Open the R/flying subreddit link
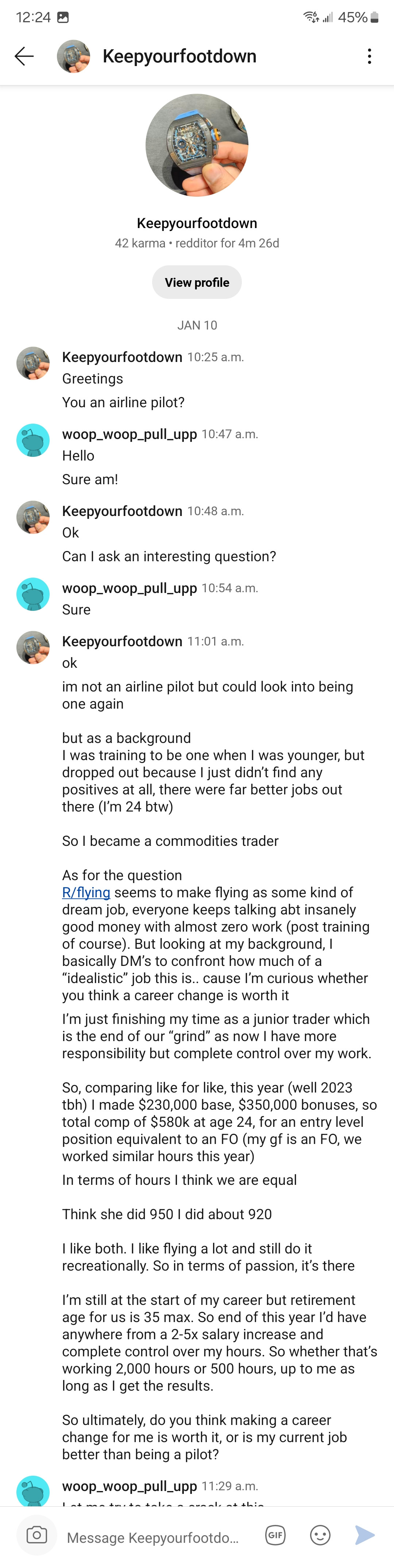 (86, 892)
